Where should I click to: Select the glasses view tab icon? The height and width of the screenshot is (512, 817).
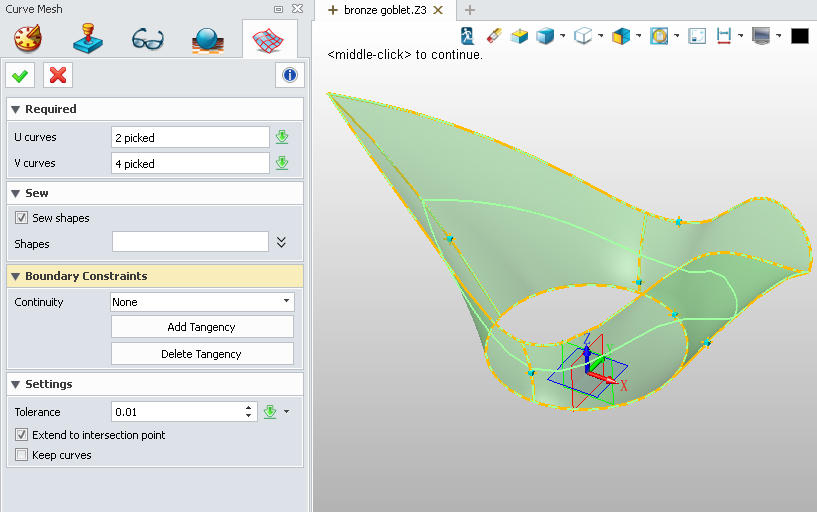tap(148, 40)
